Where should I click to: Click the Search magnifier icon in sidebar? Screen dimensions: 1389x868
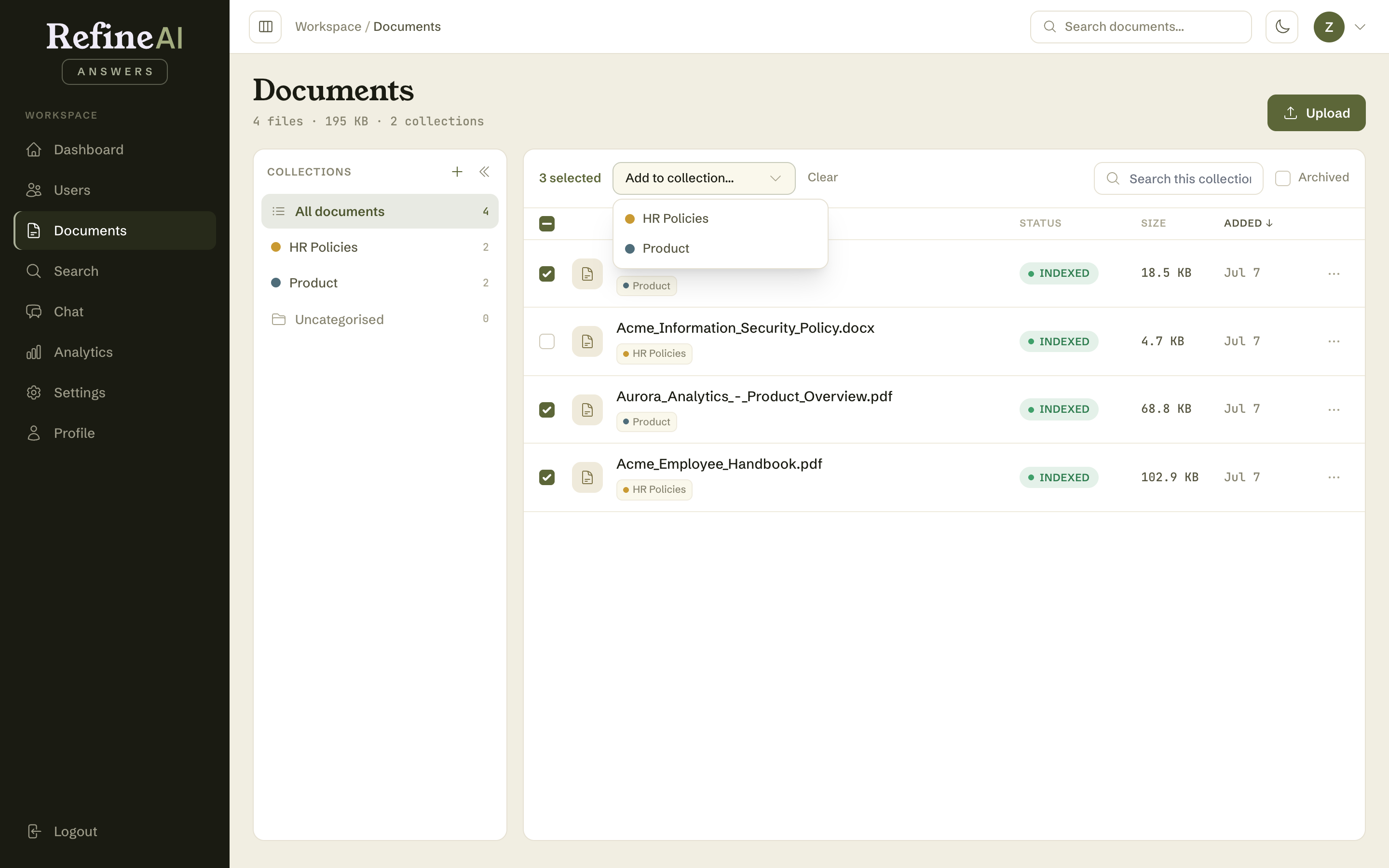(34, 271)
